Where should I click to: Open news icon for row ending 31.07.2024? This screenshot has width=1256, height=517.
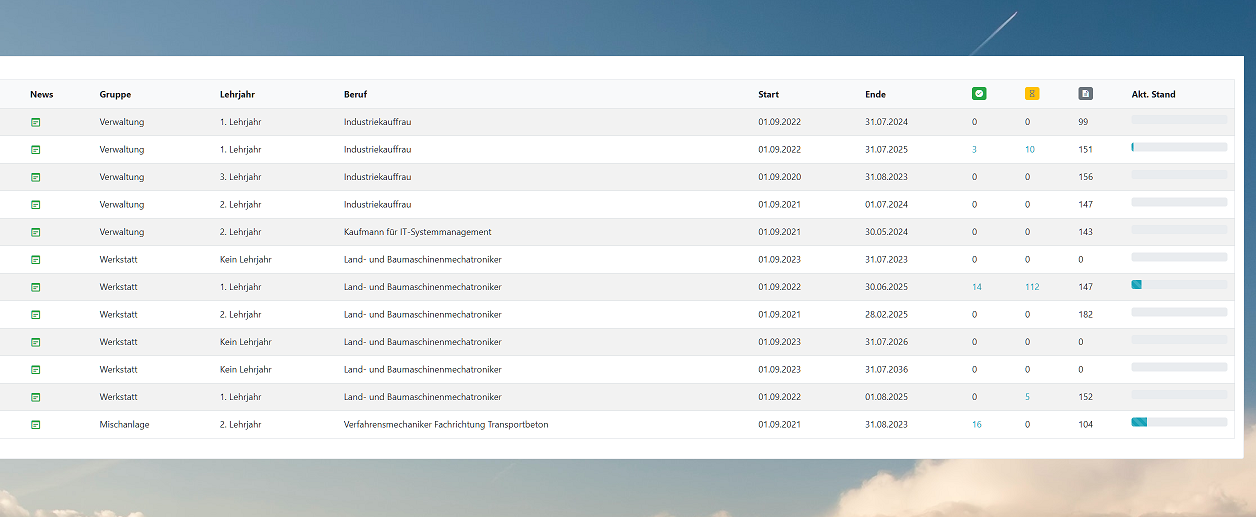click(x=36, y=122)
